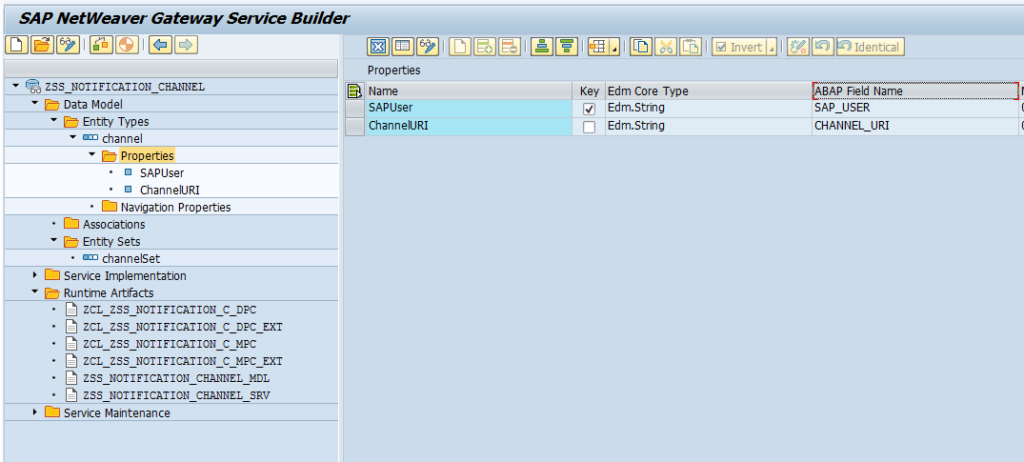Click the append row icon
Screen dimensions: 1024x462
[x=485, y=46]
